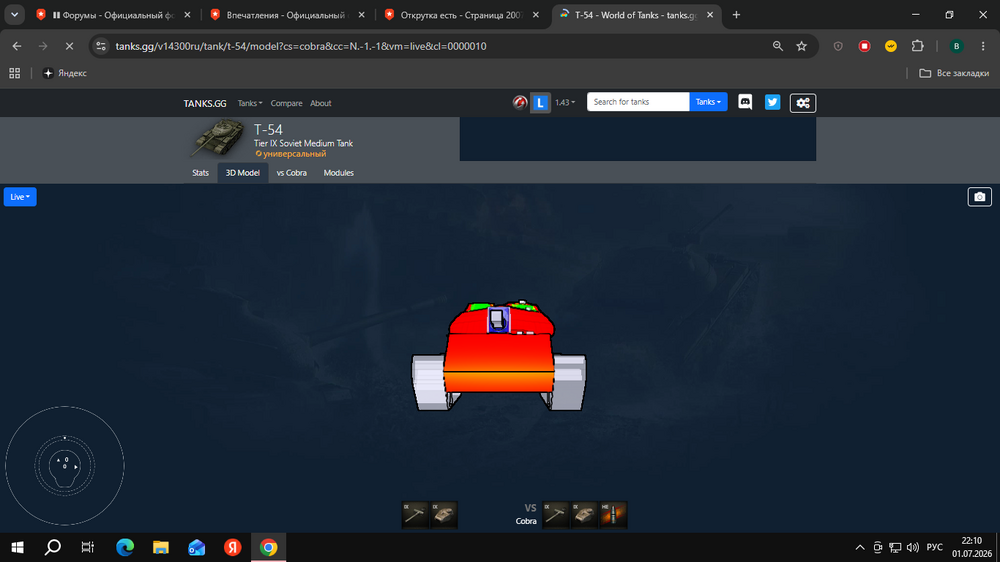Open the profile avatar B
Image resolution: width=1000 pixels, height=562 pixels.
(956, 46)
